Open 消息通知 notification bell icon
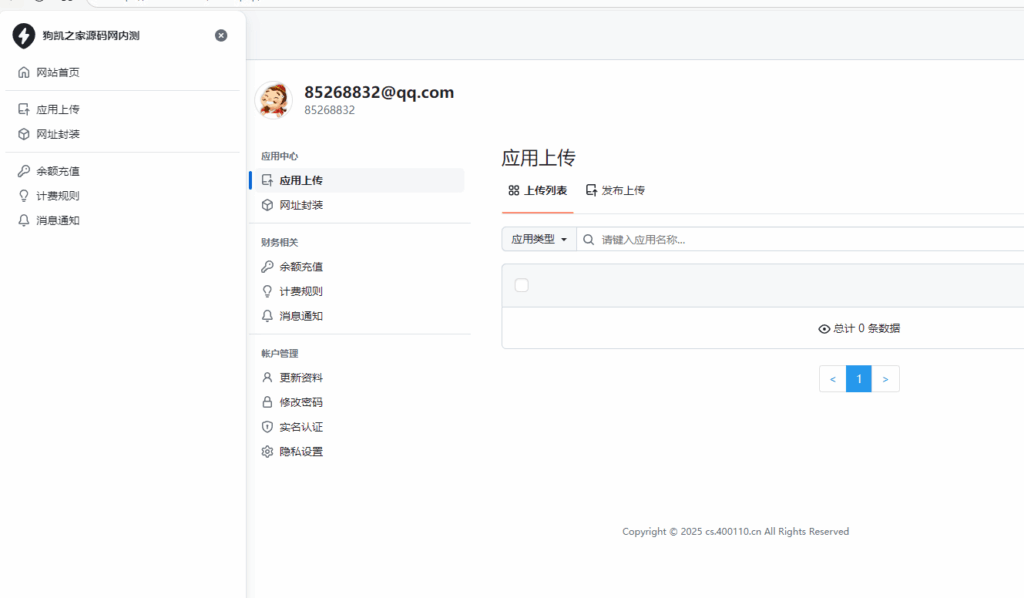Screen dimensions: 1024x598 (267, 316)
